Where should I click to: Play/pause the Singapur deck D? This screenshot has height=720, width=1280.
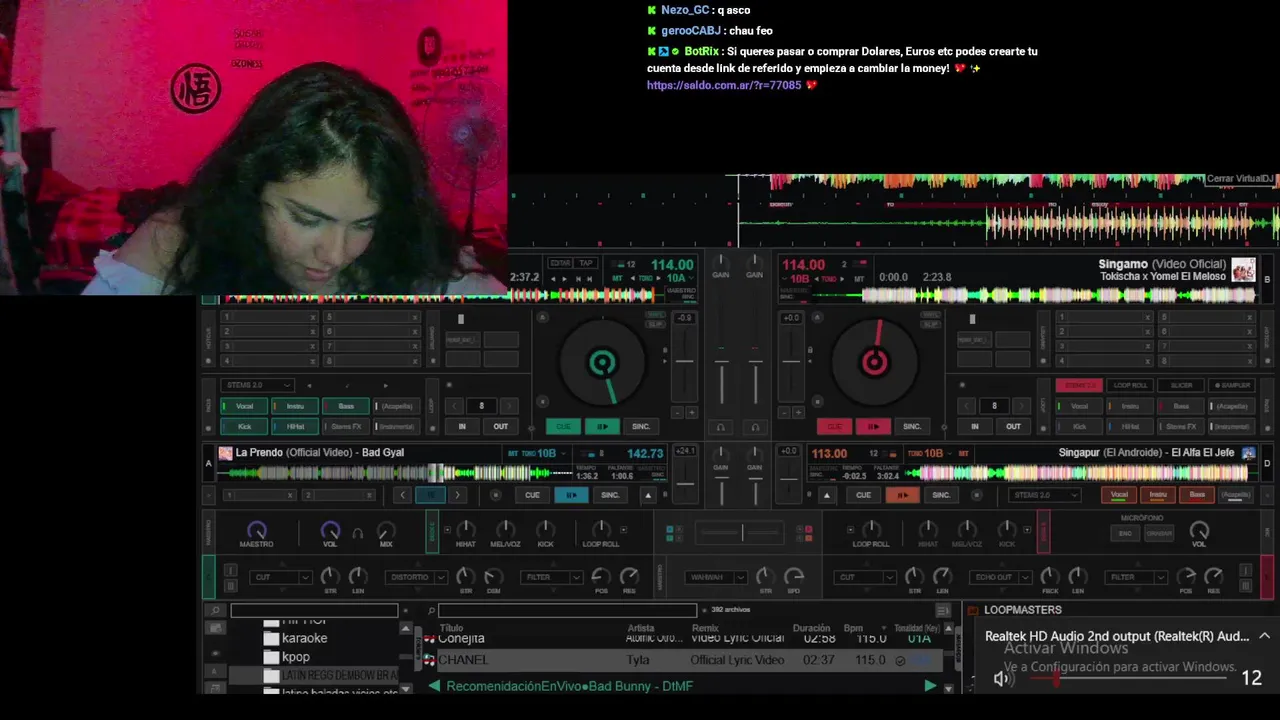coord(902,495)
